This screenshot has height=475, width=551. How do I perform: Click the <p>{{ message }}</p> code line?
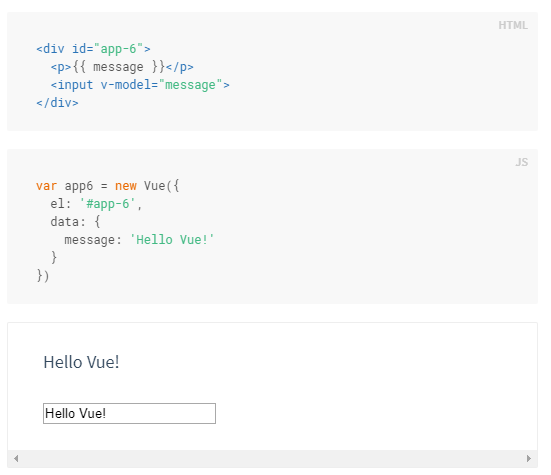coord(122,67)
